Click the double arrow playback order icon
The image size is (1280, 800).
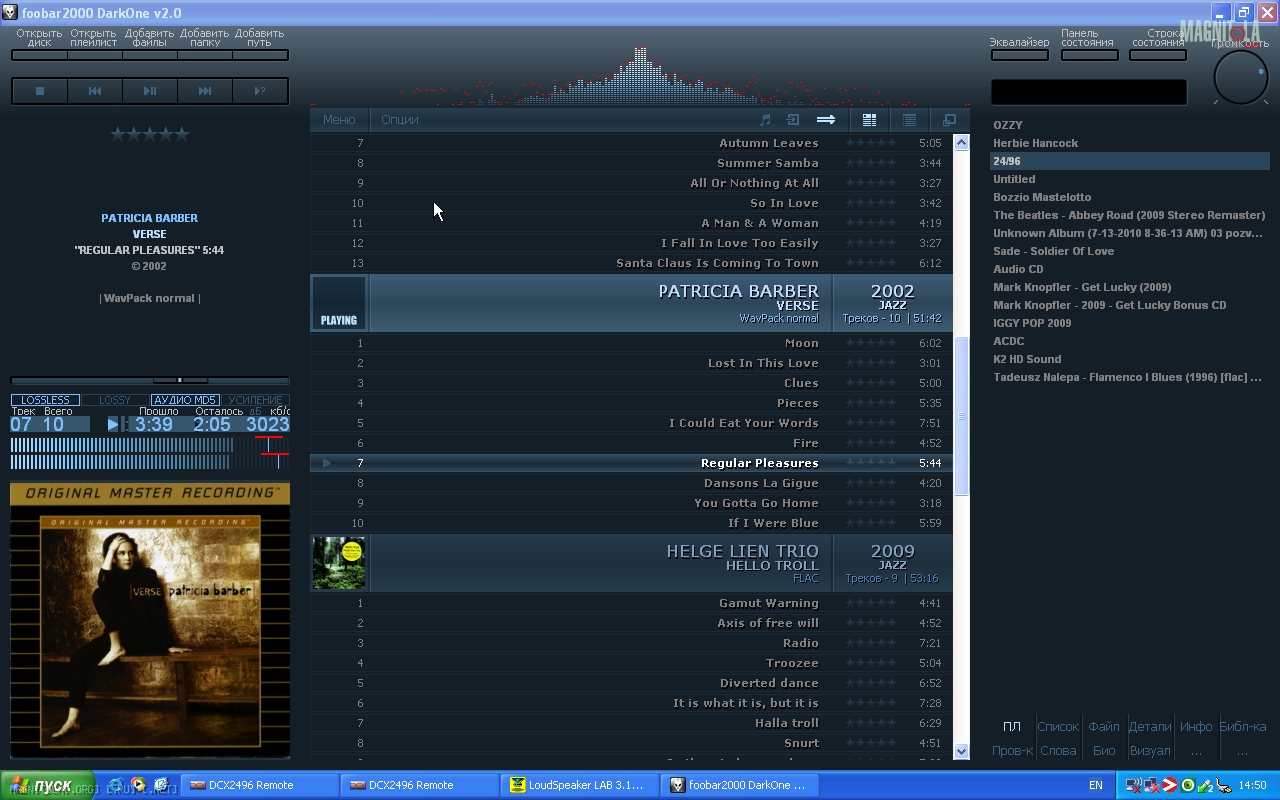[826, 120]
